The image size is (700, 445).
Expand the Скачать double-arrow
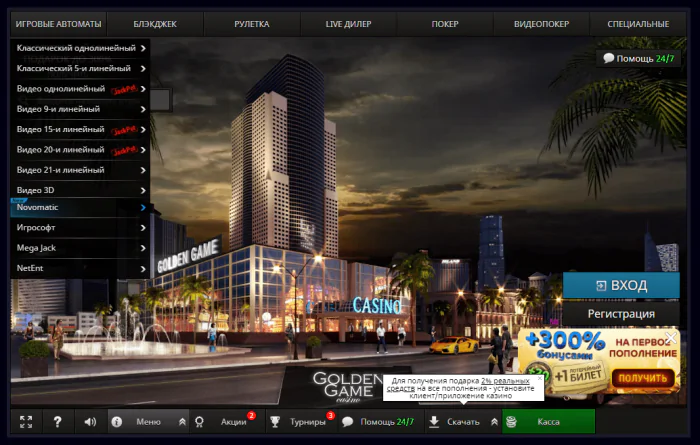tap(494, 422)
